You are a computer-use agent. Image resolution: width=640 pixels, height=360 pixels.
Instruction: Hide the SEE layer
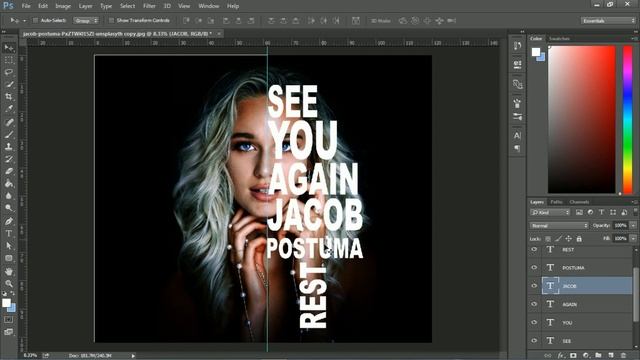pyautogui.click(x=534, y=340)
